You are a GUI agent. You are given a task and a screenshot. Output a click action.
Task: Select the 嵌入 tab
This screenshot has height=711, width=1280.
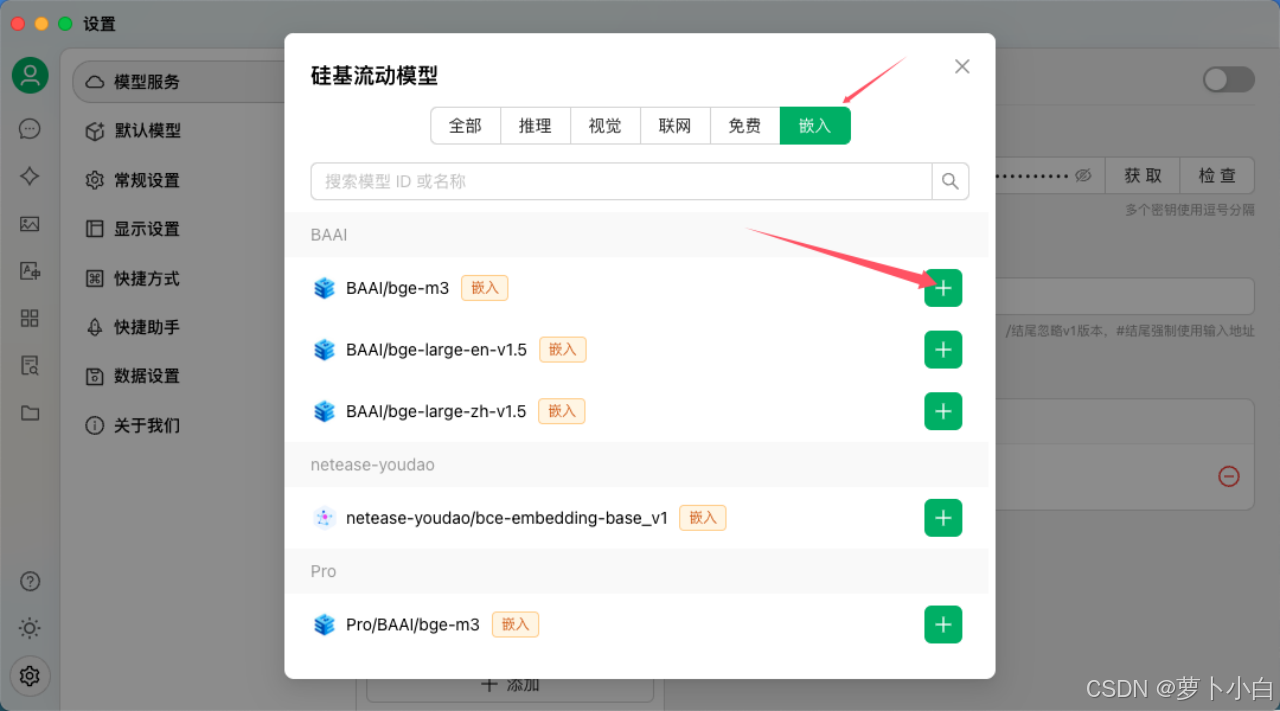point(815,126)
